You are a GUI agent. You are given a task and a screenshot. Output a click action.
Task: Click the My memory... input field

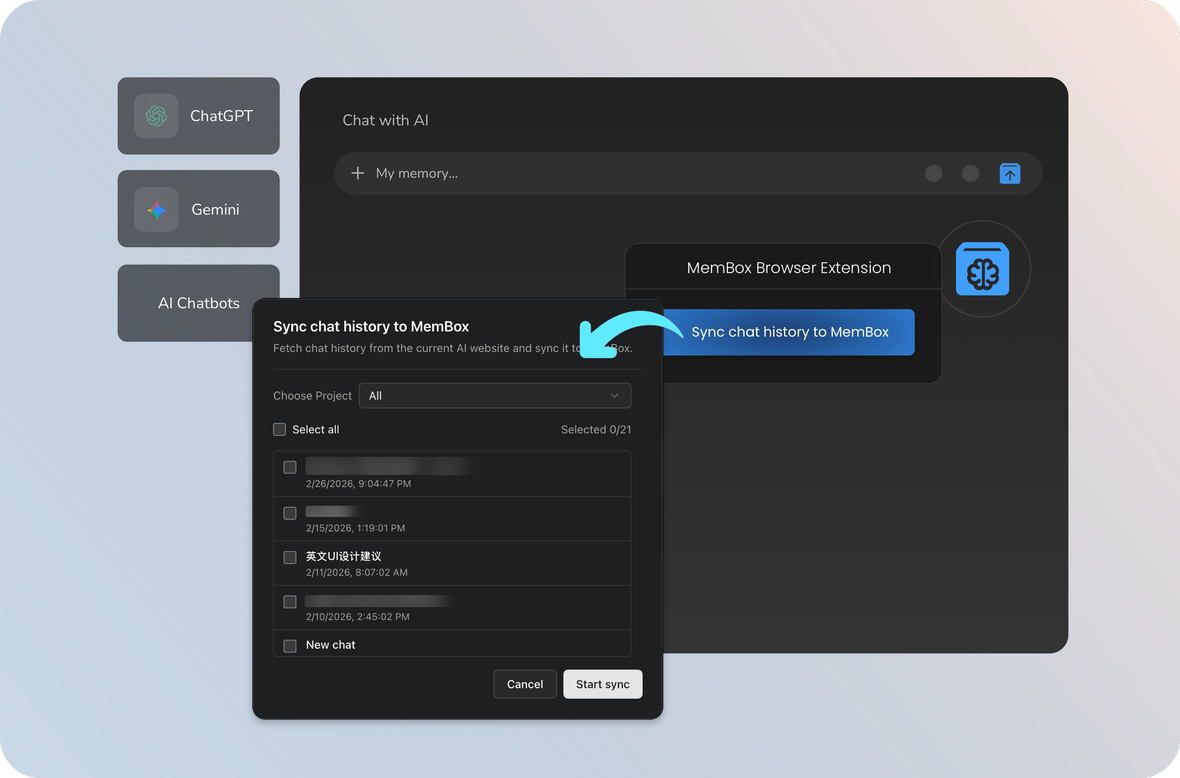(x=688, y=174)
